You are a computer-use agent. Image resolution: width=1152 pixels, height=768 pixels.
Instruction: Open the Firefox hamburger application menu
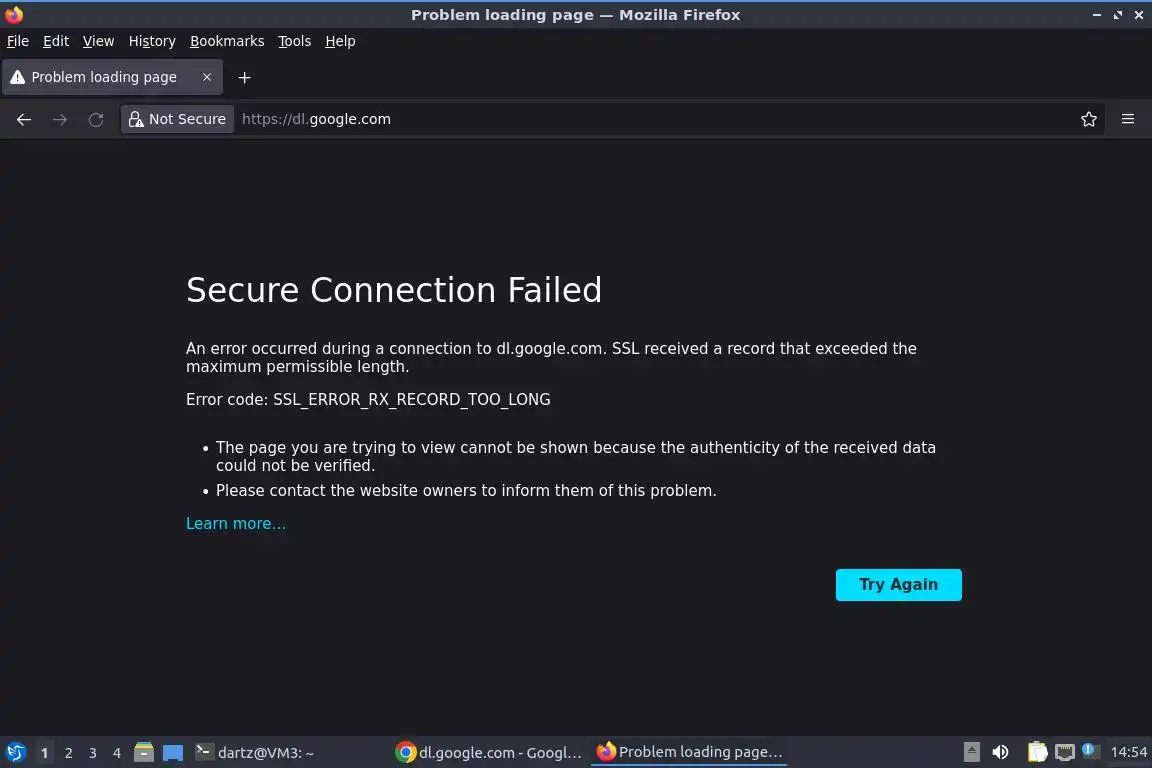pyautogui.click(x=1128, y=119)
